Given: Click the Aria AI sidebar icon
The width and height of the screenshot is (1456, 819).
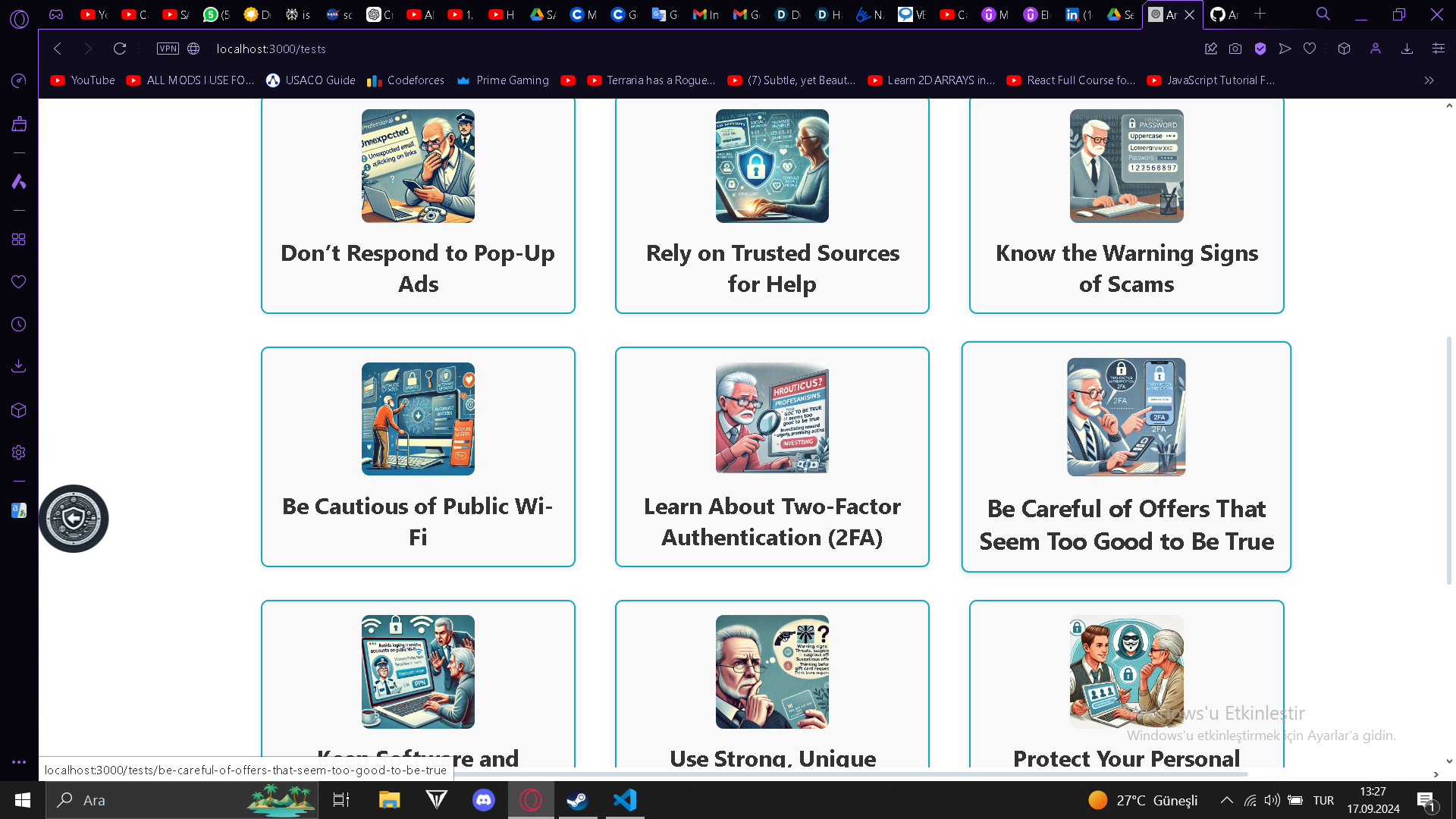Looking at the screenshot, I should tap(19, 181).
